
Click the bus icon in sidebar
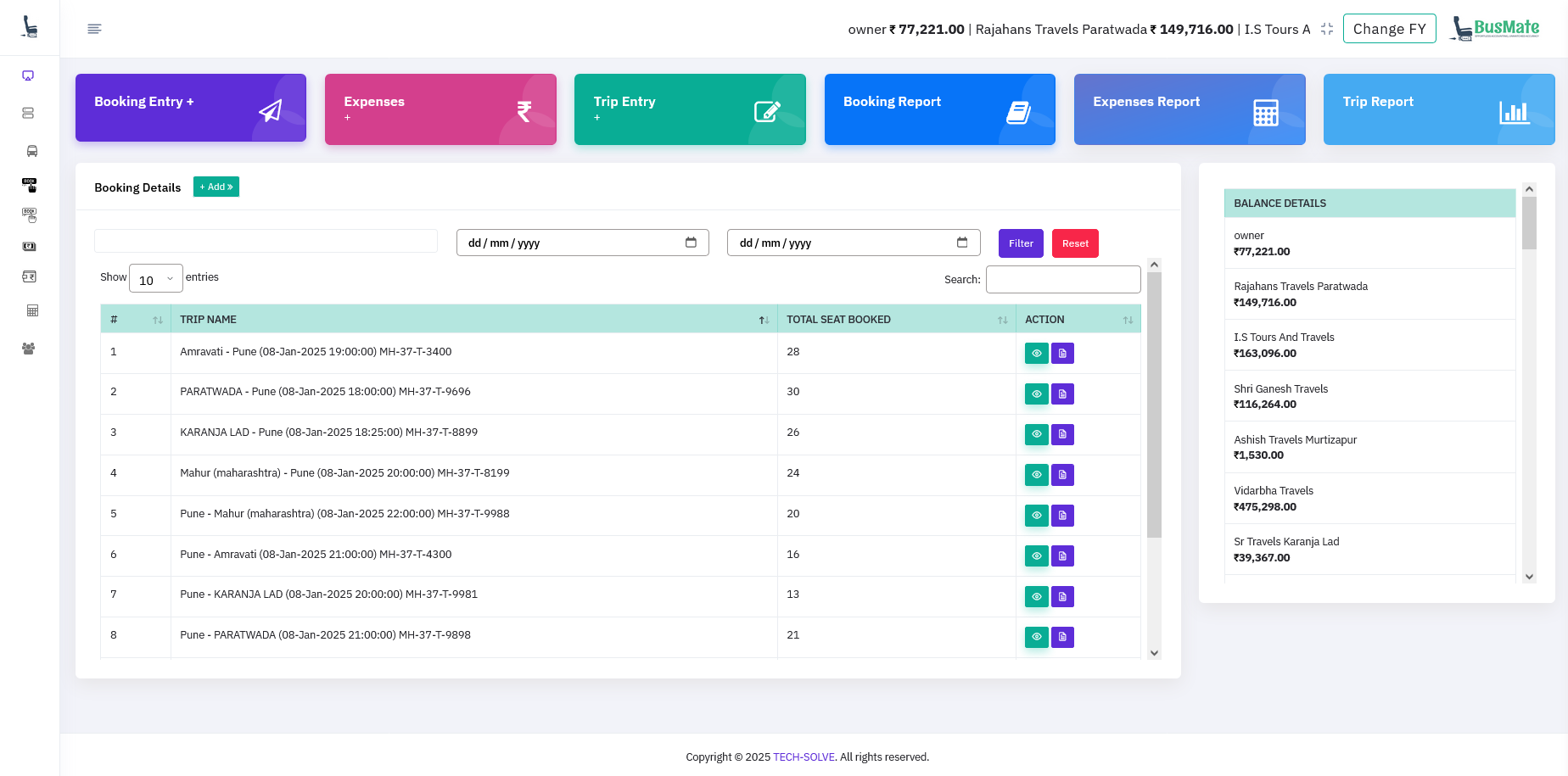tap(31, 151)
